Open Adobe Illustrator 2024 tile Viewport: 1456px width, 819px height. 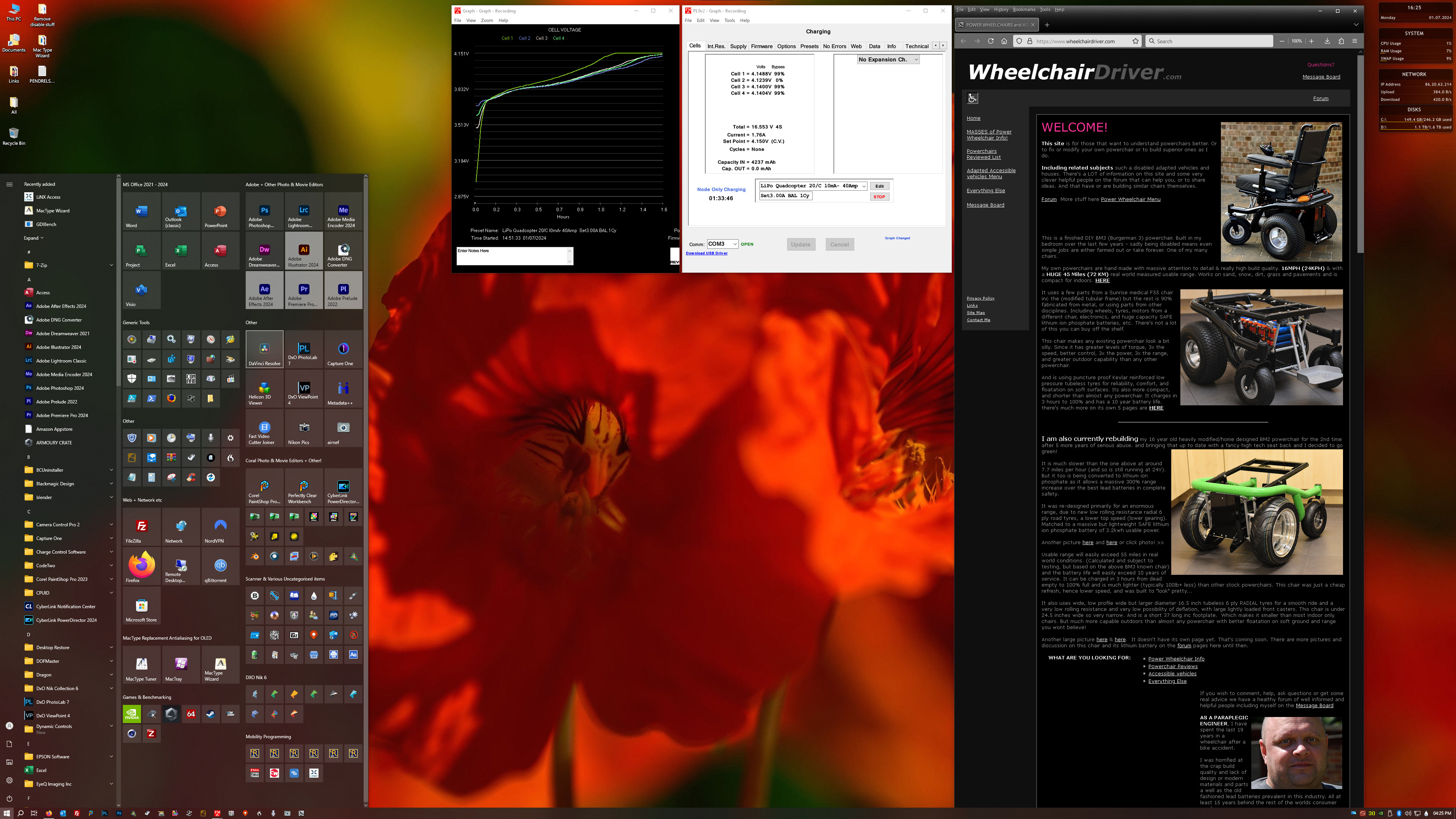point(303,251)
